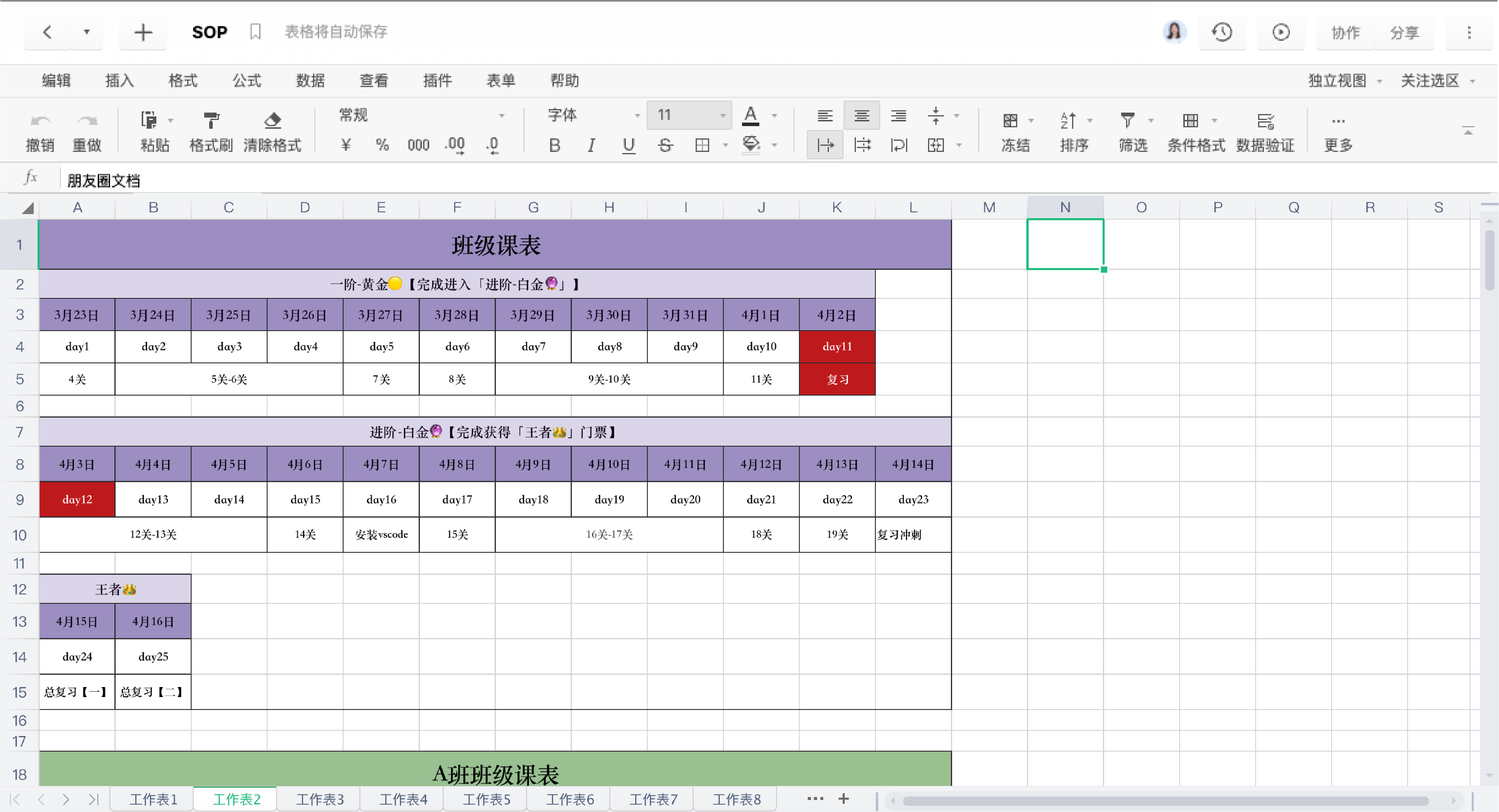Image resolution: width=1499 pixels, height=812 pixels.
Task: Click the 协作 button
Action: click(x=1345, y=33)
